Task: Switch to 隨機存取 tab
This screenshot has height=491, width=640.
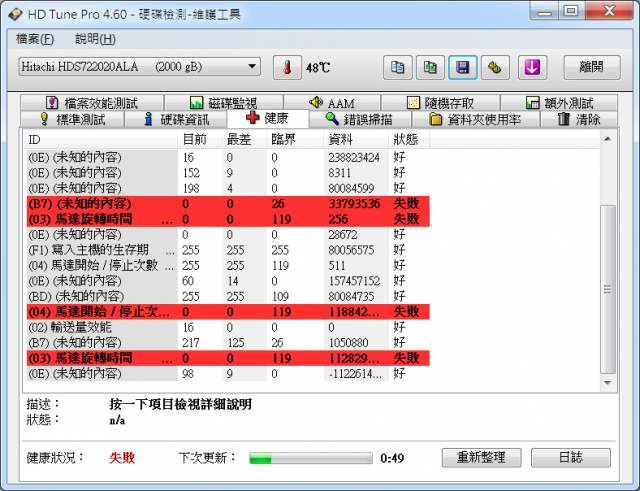Action: coord(440,102)
